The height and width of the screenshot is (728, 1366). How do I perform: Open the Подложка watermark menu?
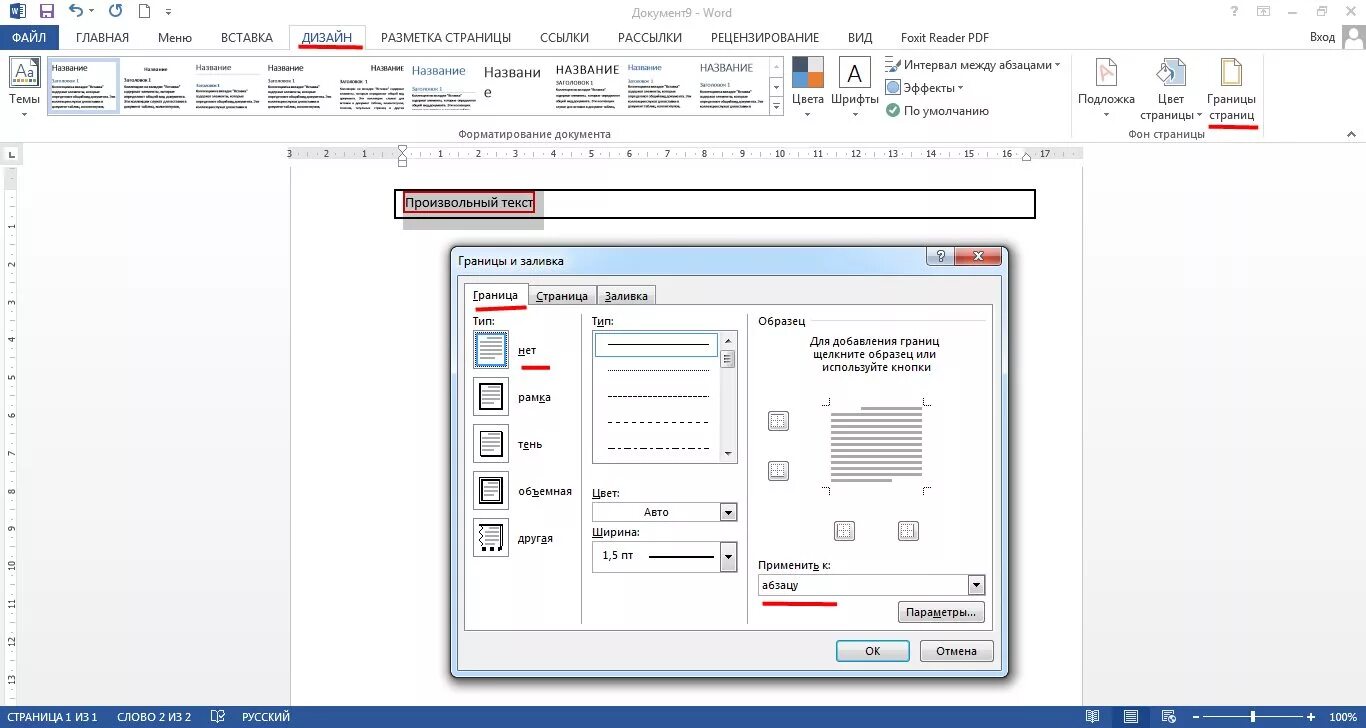click(x=1106, y=88)
